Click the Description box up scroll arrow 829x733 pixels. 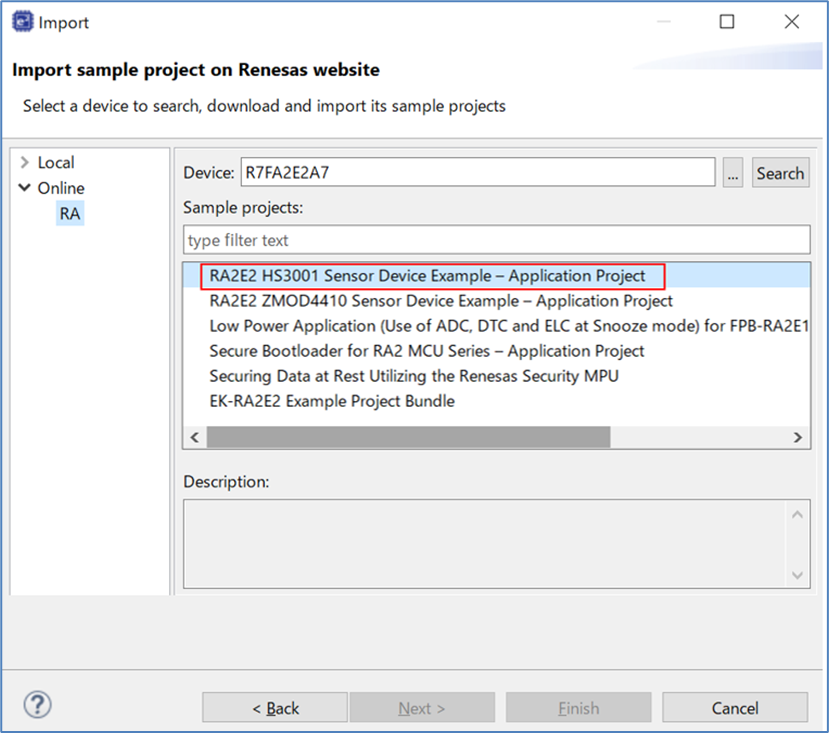[797, 515]
